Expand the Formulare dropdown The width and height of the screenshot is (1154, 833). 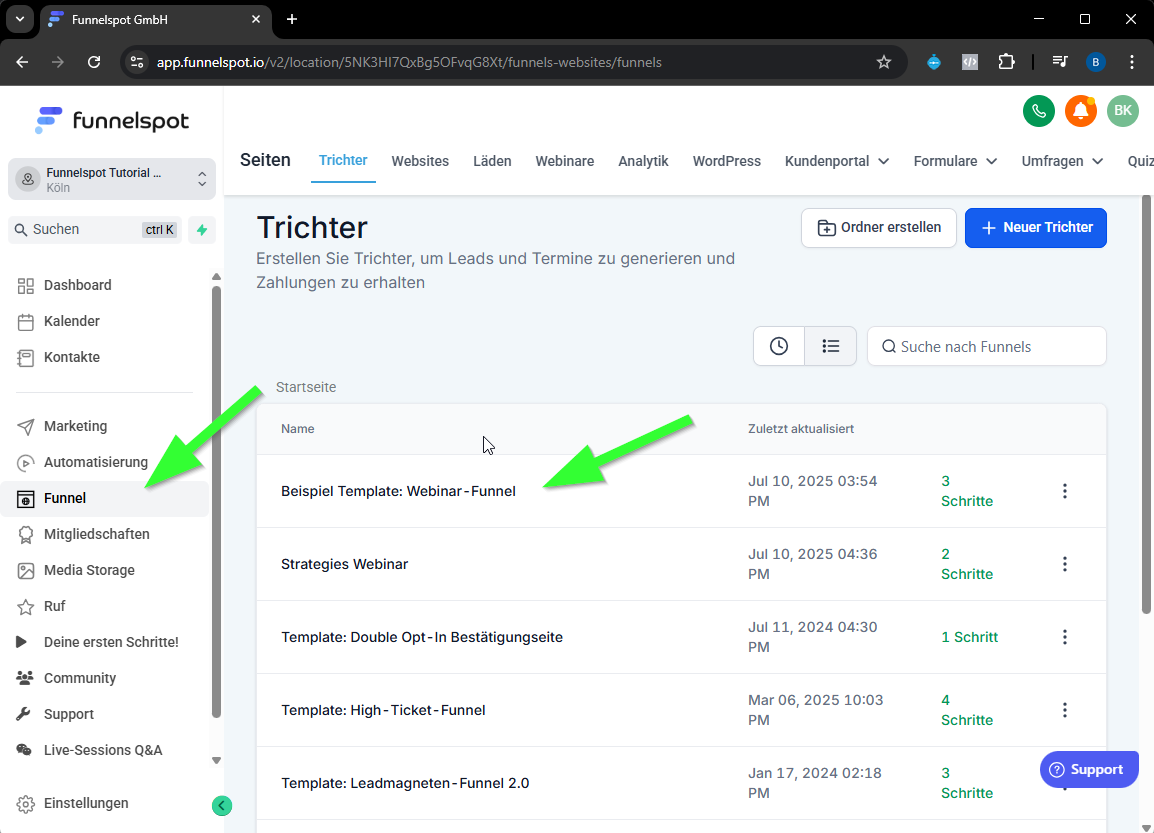[x=955, y=161]
